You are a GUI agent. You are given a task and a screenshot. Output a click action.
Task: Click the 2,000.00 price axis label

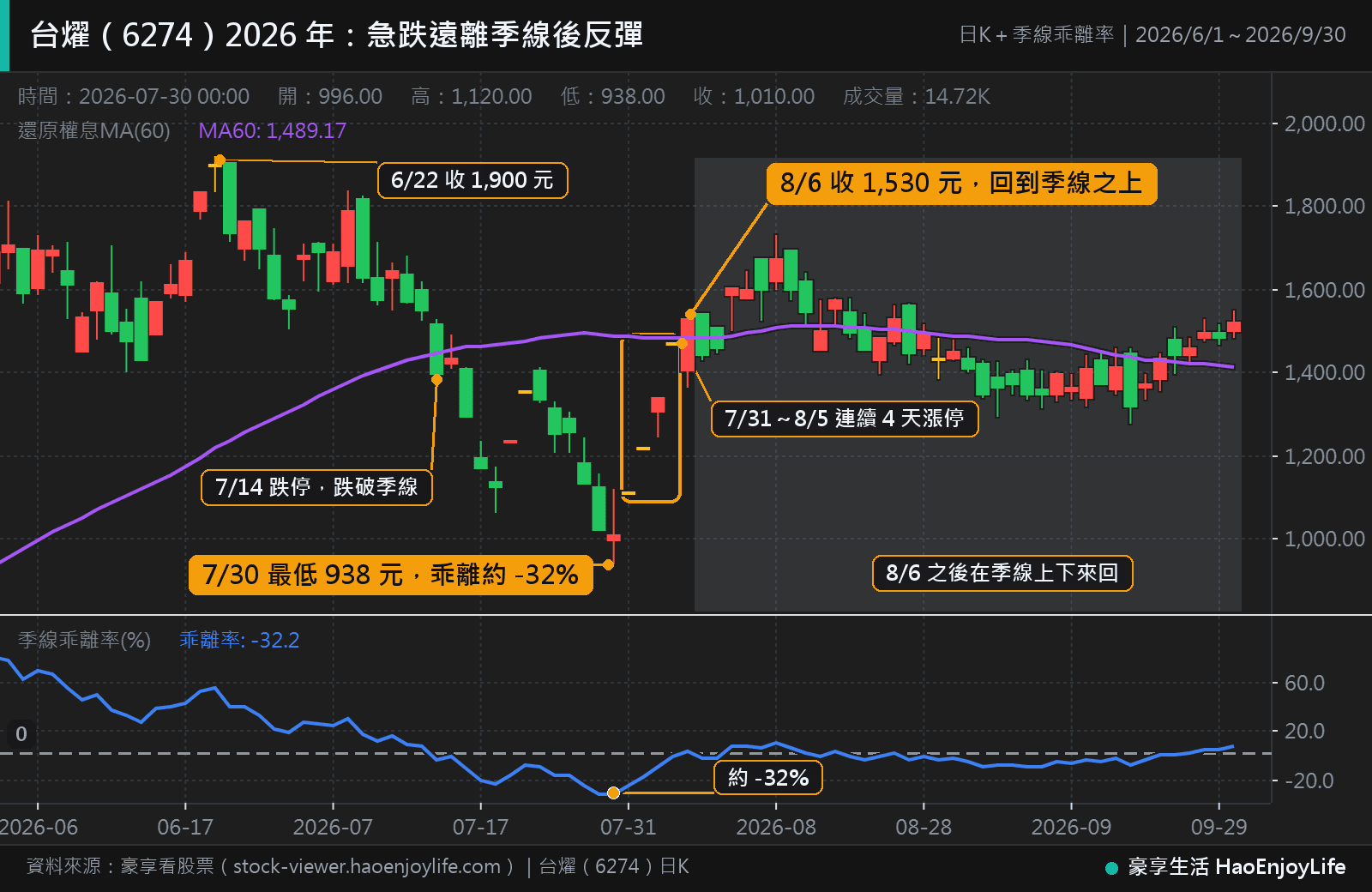point(1324,124)
